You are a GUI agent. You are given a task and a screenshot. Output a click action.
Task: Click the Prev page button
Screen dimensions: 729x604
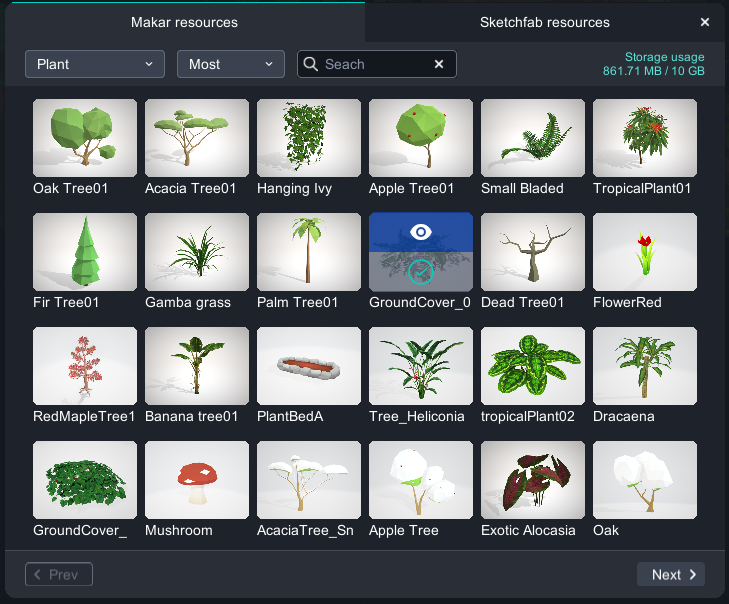click(x=59, y=574)
